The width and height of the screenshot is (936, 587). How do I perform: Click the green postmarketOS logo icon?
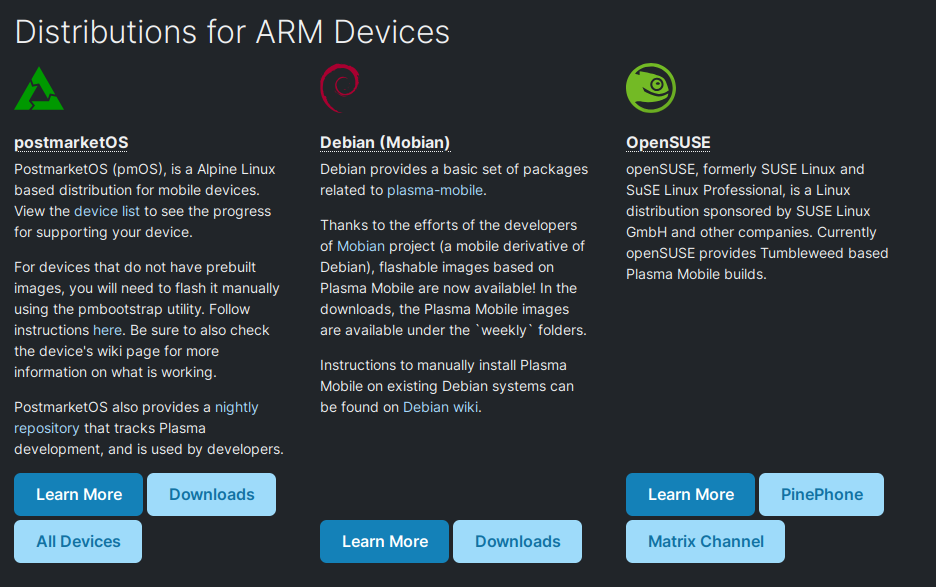[x=39, y=88]
